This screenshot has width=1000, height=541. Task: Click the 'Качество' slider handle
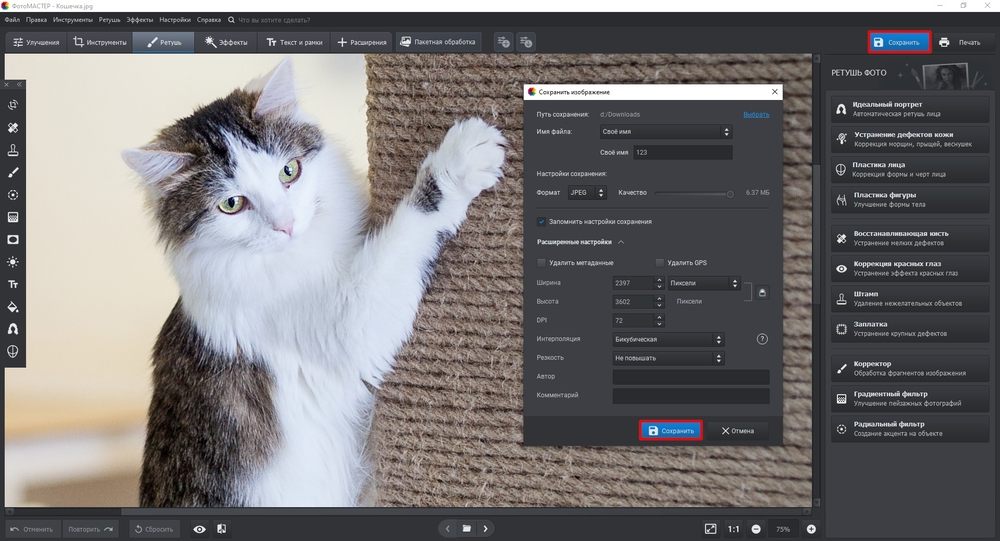click(730, 193)
